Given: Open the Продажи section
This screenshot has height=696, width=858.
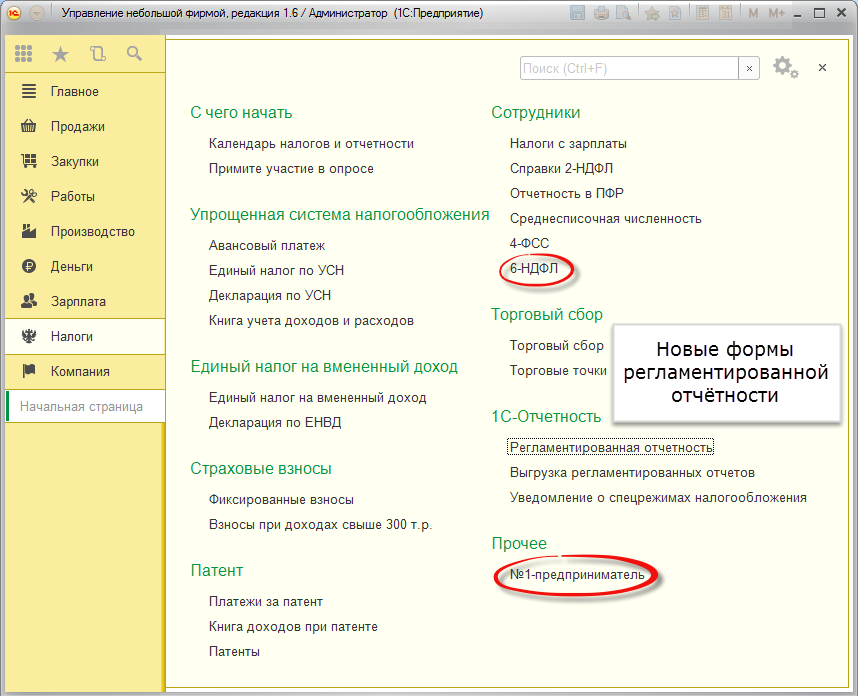Looking at the screenshot, I should coord(85,126).
